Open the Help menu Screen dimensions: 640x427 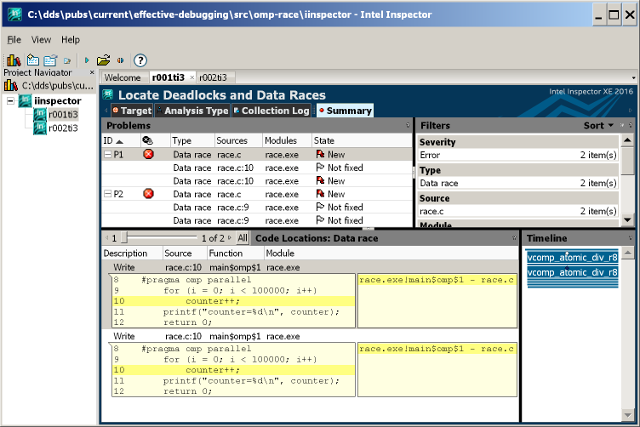click(70, 40)
